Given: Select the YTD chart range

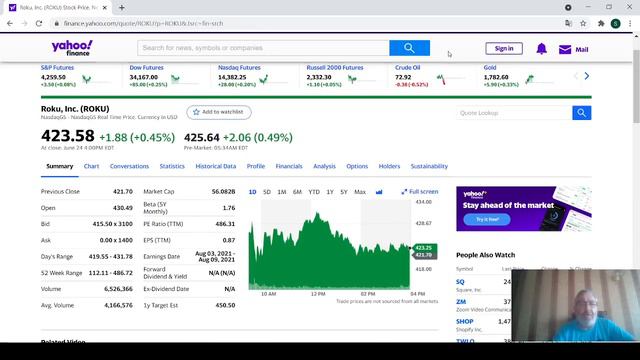Looking at the screenshot, I should click(314, 192).
